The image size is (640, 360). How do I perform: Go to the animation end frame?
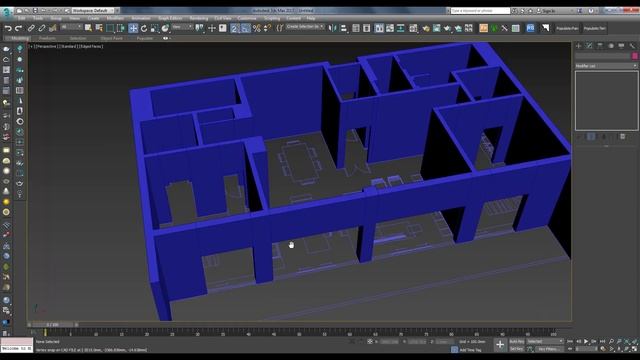(602, 341)
